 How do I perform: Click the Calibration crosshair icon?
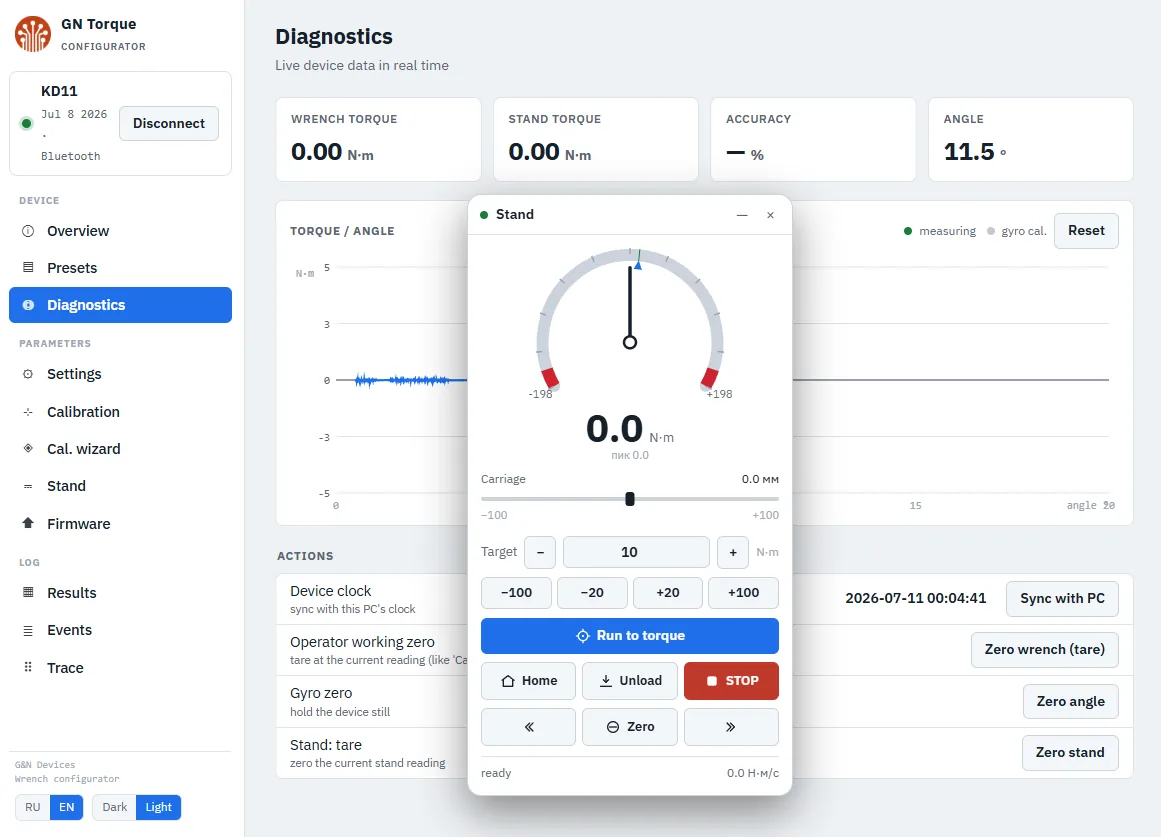(x=28, y=412)
